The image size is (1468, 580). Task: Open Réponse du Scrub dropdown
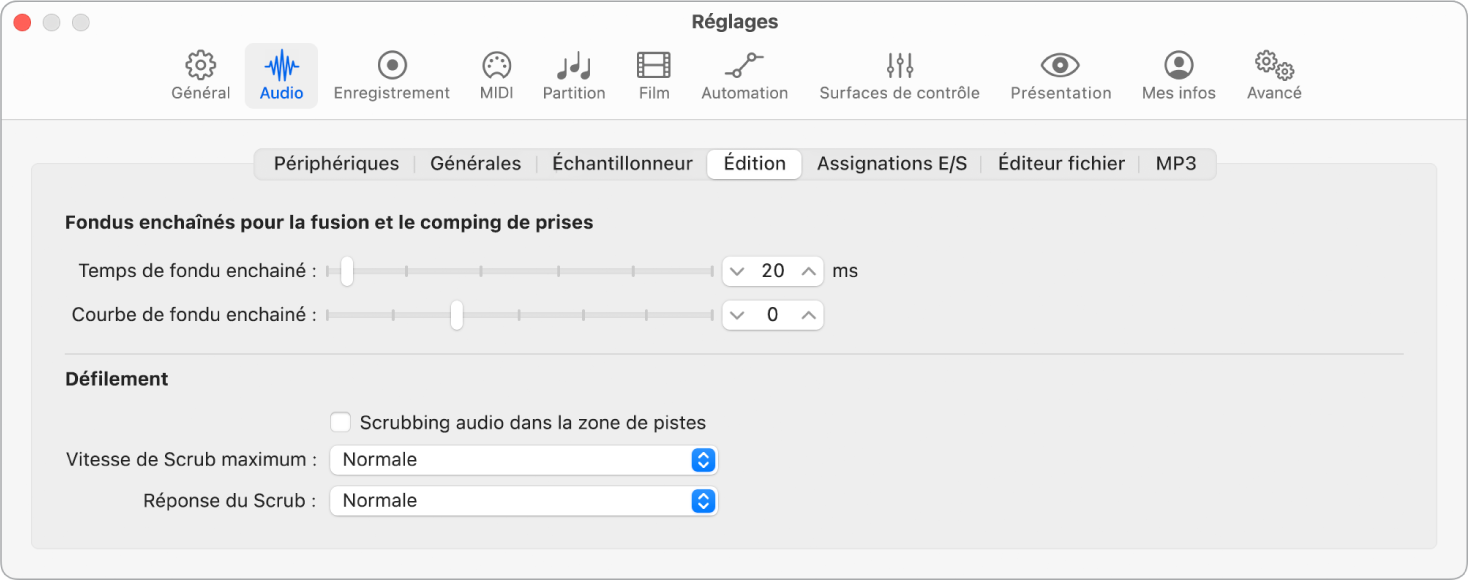click(x=524, y=501)
